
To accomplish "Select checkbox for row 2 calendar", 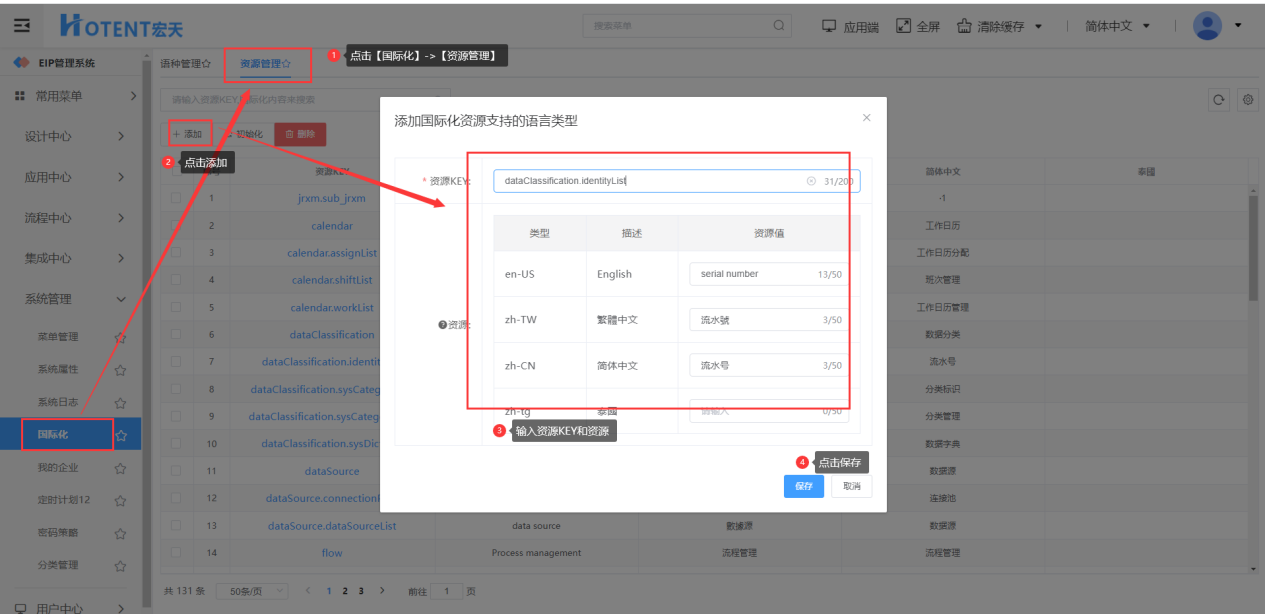I will (176, 226).
